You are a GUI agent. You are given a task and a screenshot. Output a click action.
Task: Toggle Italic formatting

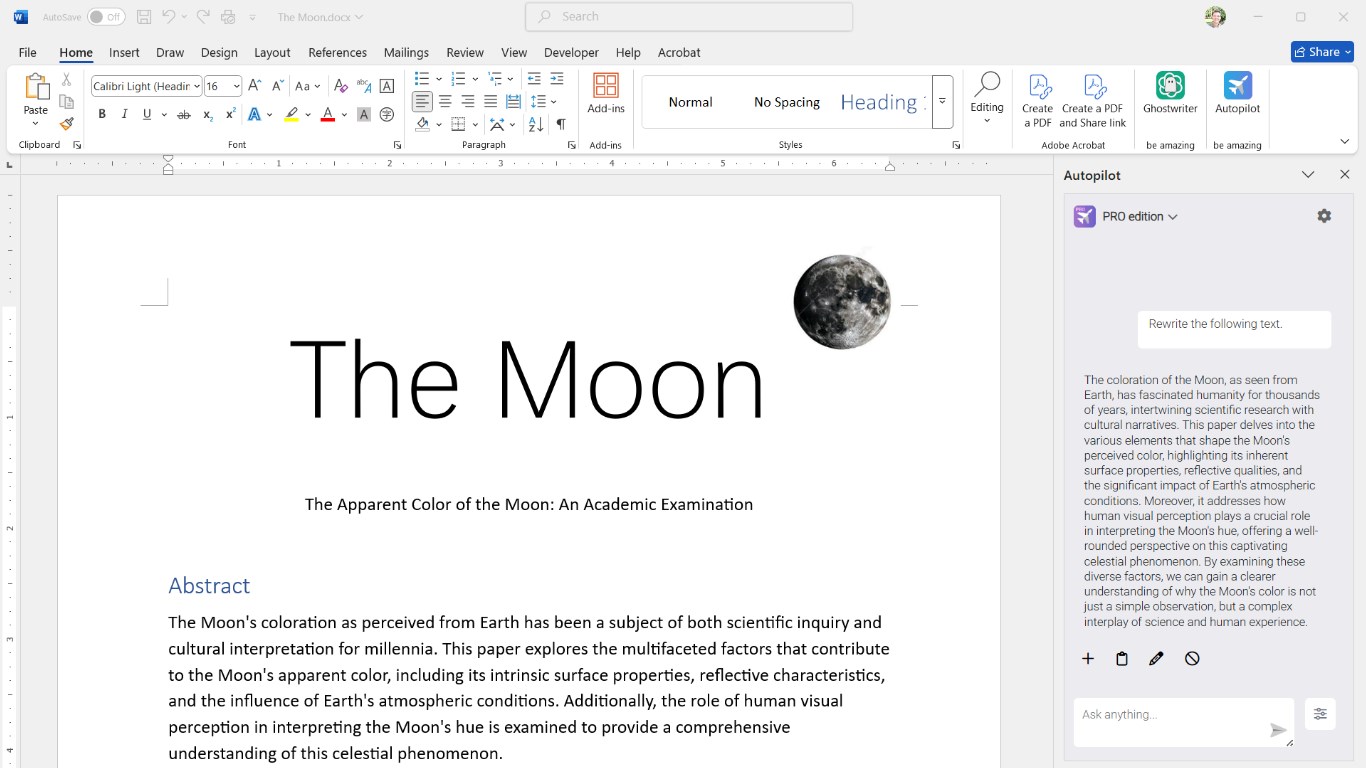125,115
